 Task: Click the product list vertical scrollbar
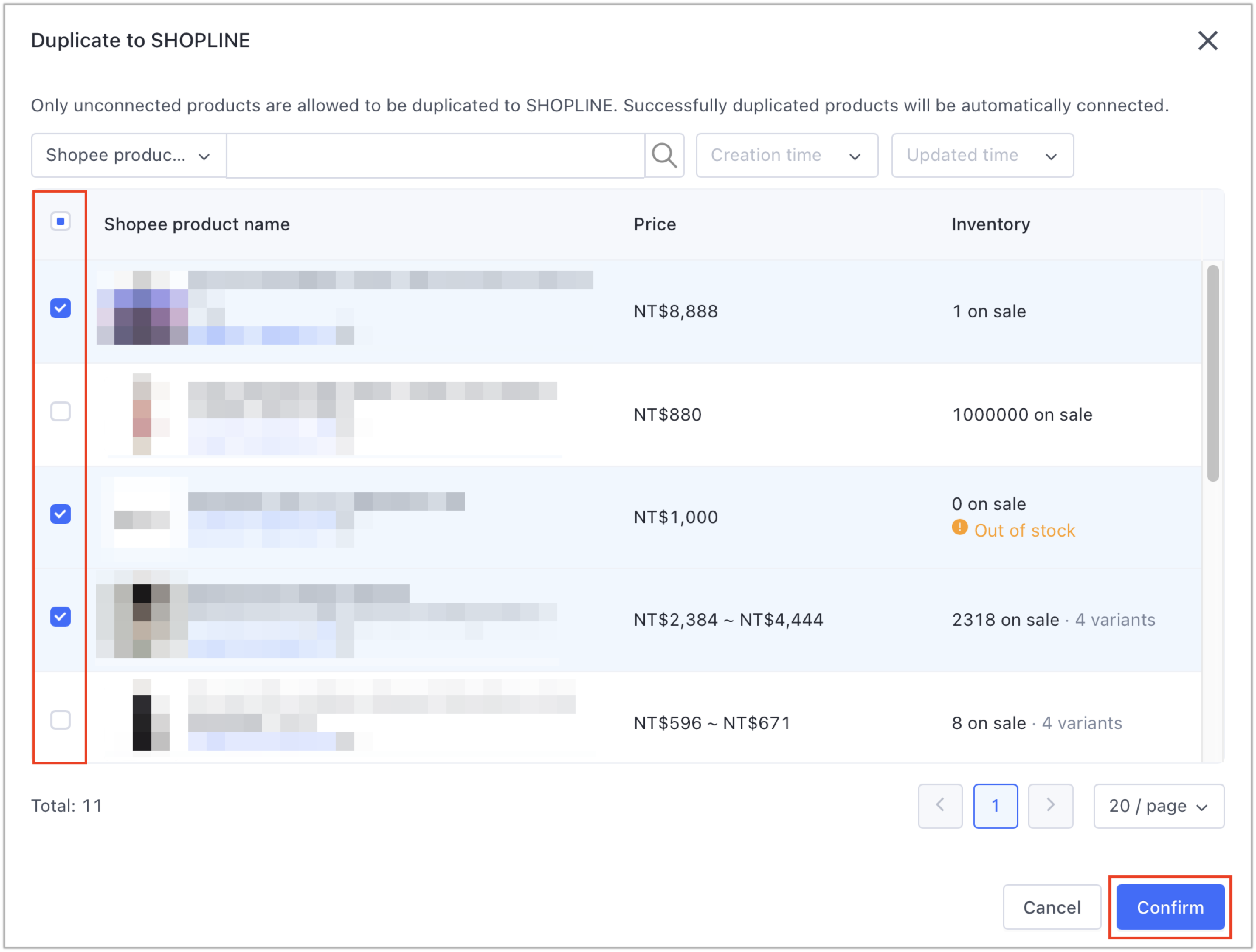point(1213,373)
